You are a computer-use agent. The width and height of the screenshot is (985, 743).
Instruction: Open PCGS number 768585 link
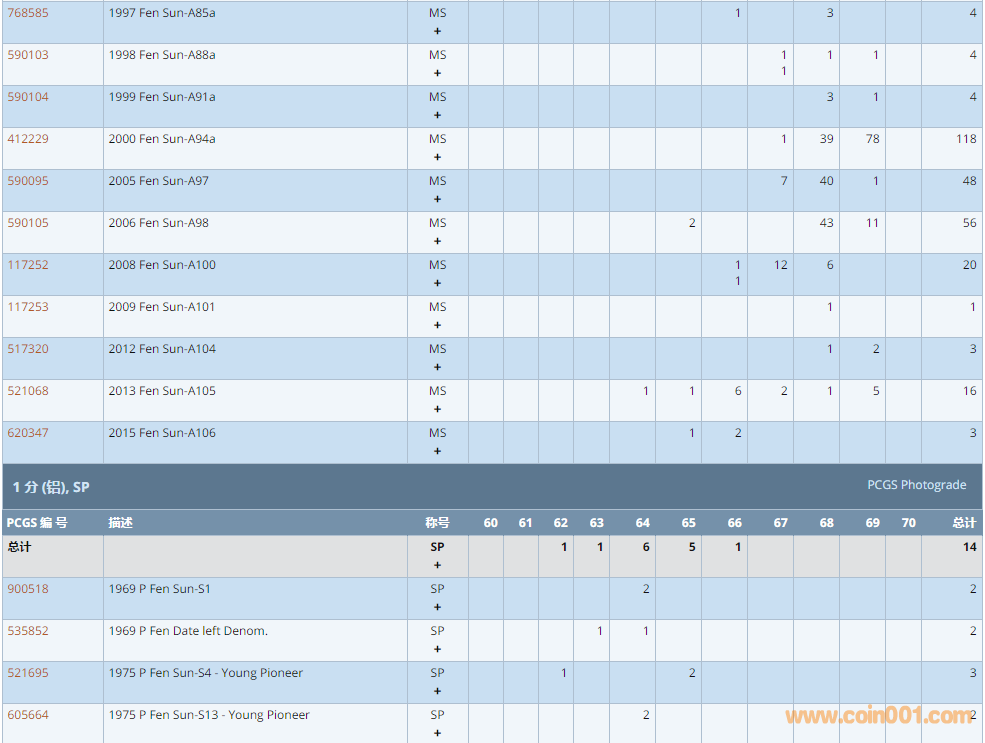27,13
